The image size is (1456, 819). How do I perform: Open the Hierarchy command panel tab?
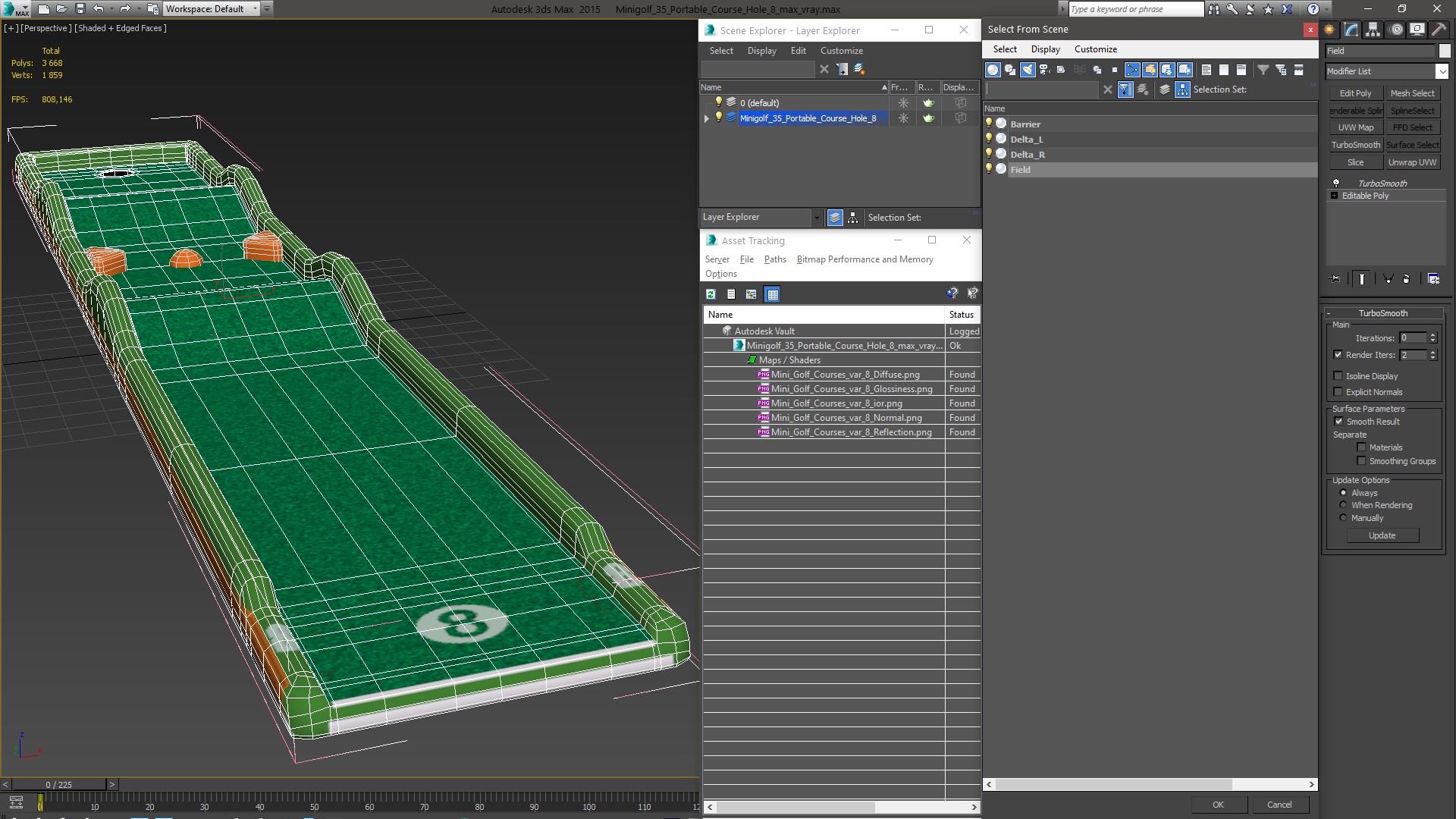click(x=1373, y=30)
